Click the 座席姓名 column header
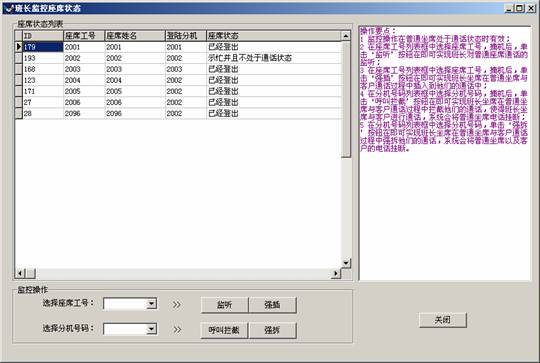Image resolution: width=540 pixels, height=363 pixels. click(135, 36)
